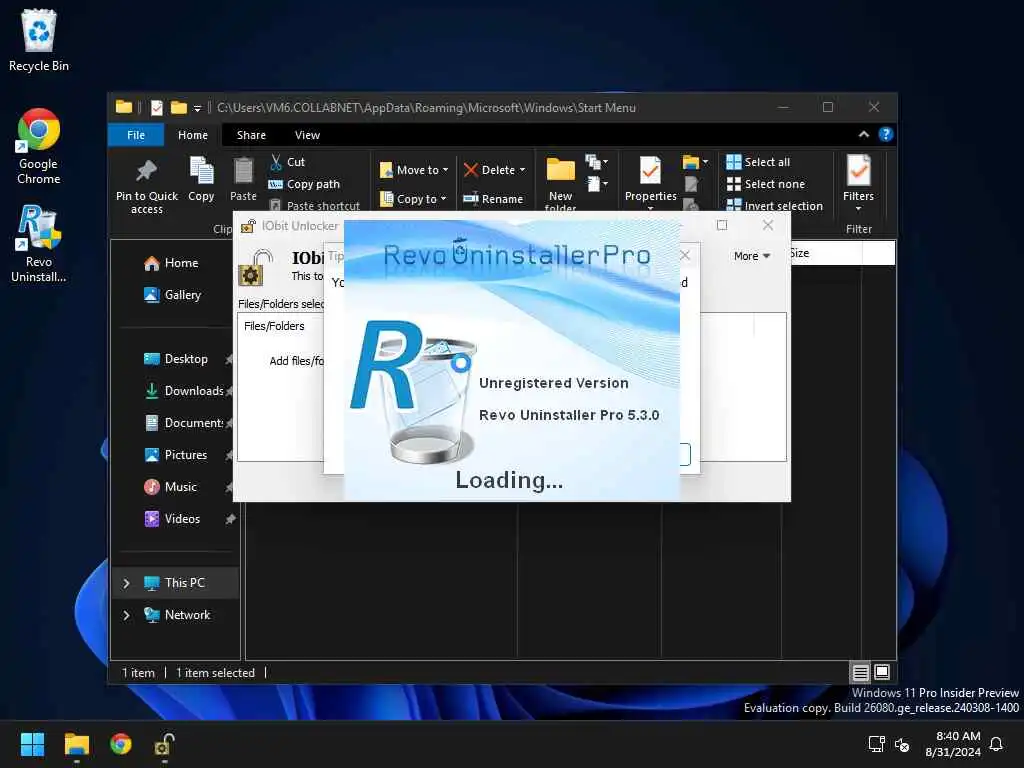Open the More dropdown in IObit Unlocker
This screenshot has height=768, width=1024.
pyautogui.click(x=752, y=256)
